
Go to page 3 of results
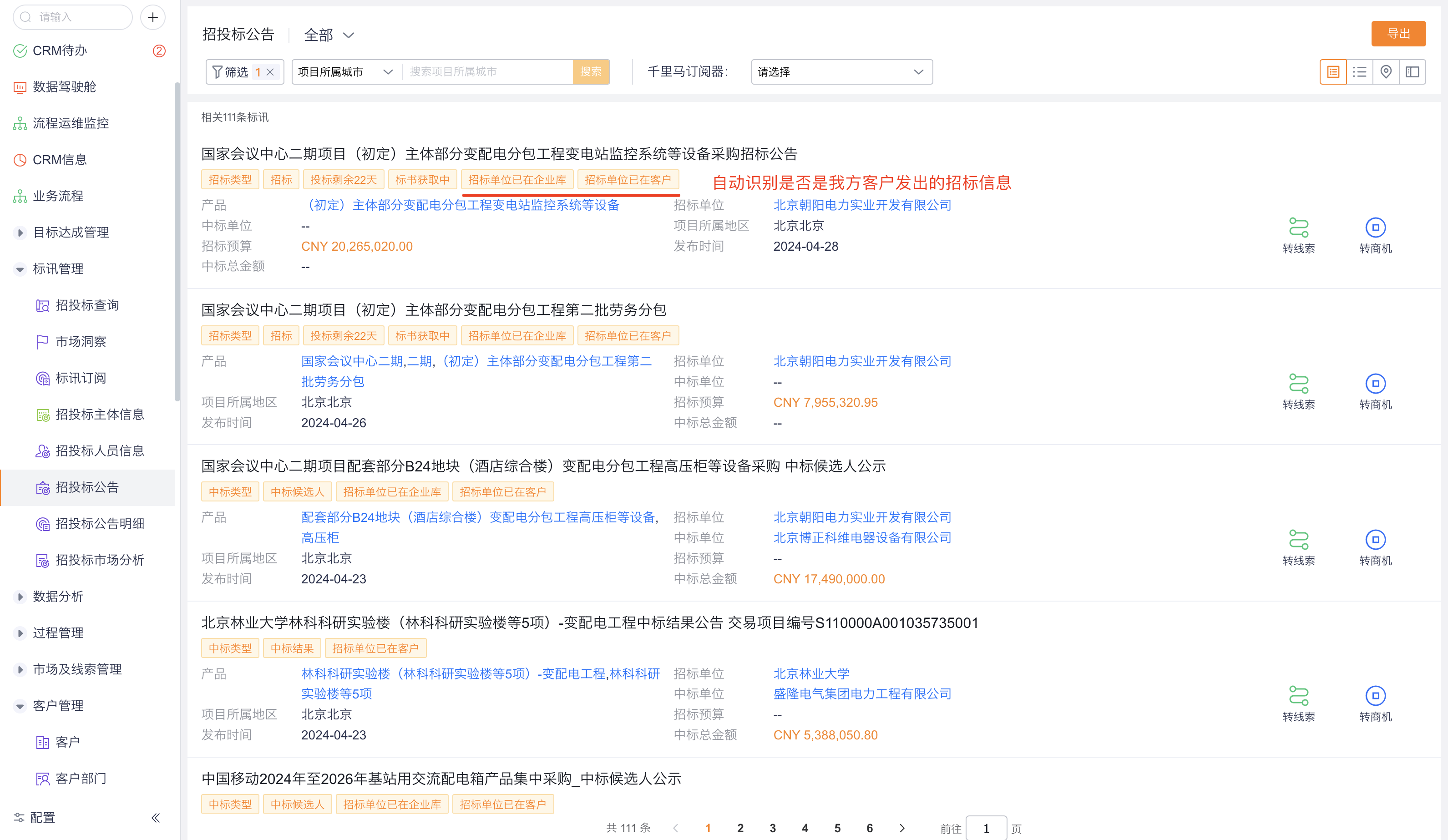(x=773, y=828)
